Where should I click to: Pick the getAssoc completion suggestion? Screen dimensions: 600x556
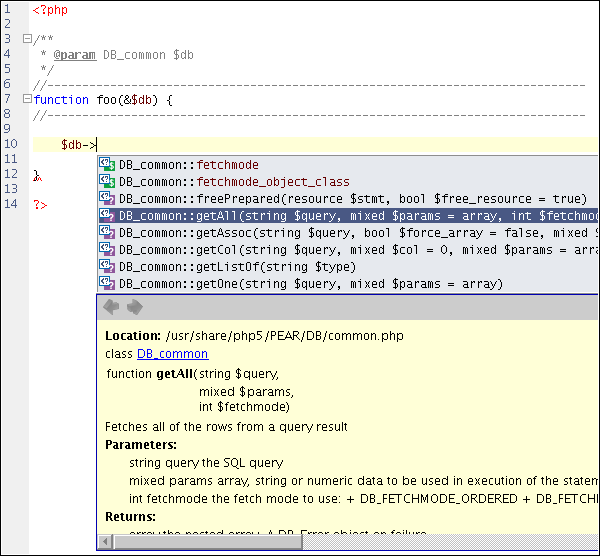tap(347, 232)
